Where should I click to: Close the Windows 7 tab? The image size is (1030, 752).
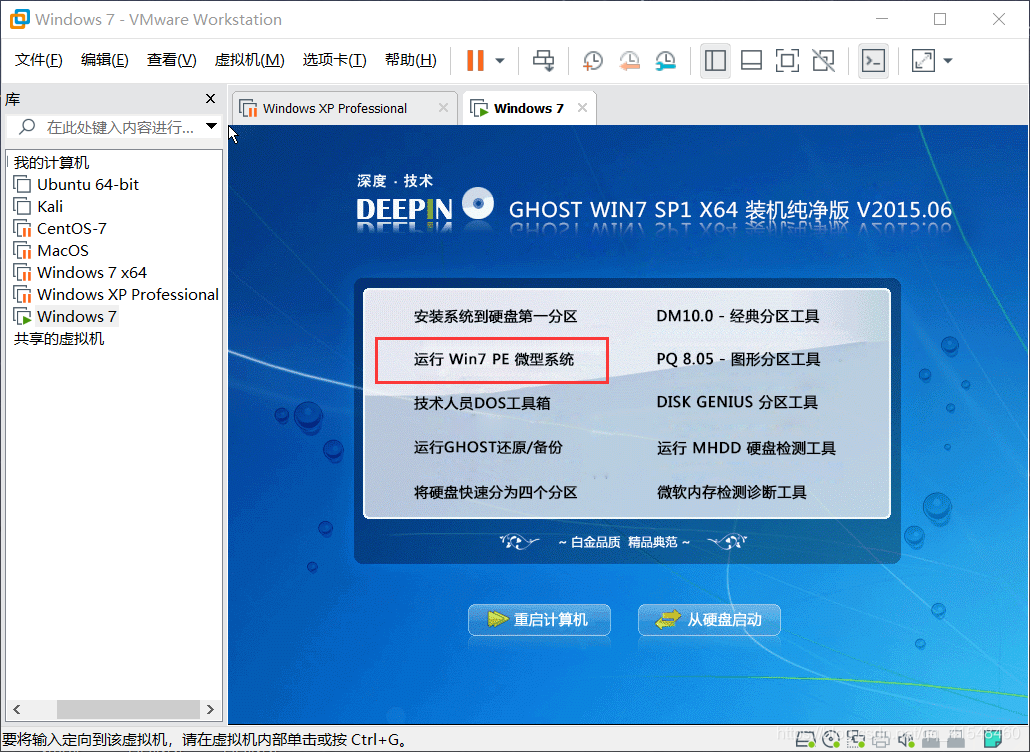pos(582,108)
